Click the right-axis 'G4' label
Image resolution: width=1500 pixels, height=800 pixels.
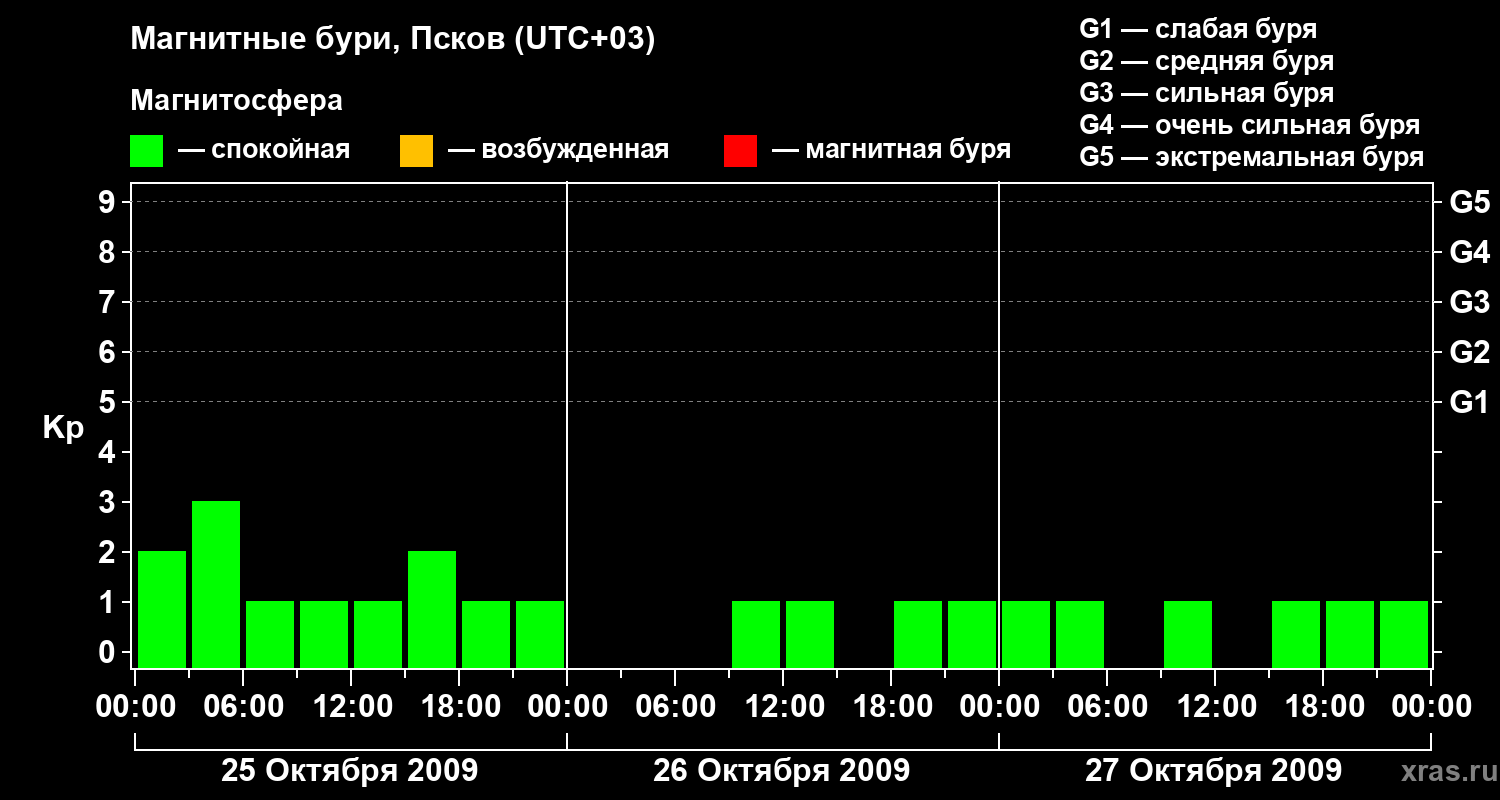point(1469,252)
